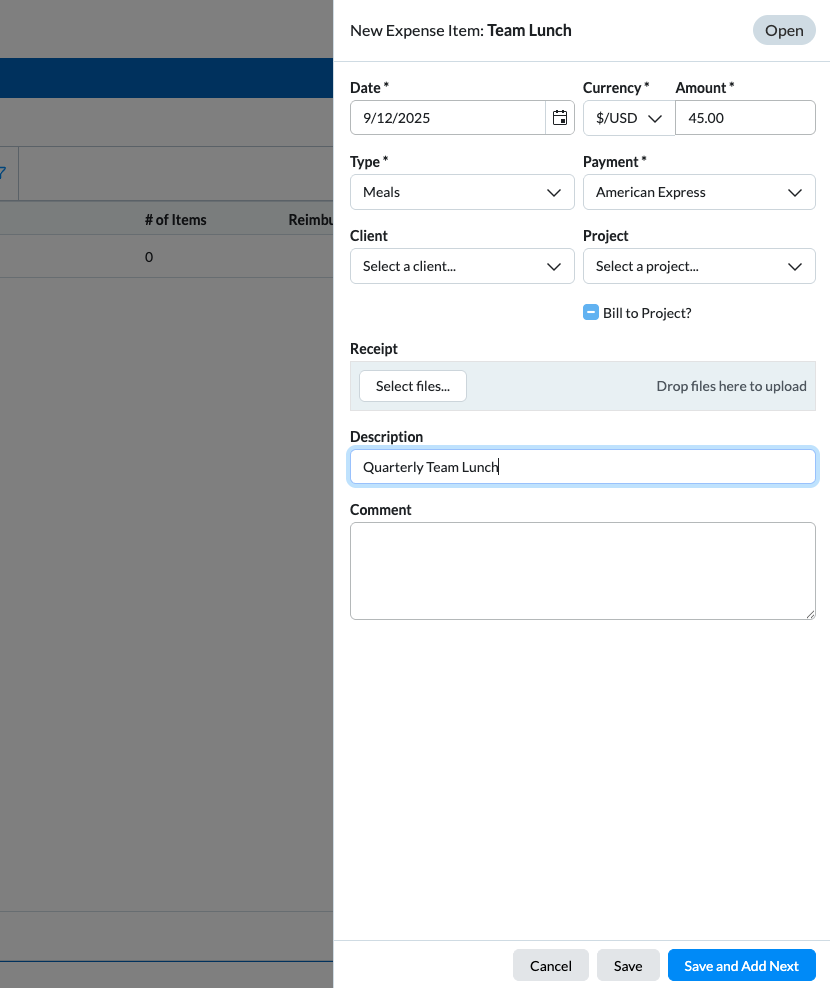Click the # of Items column header
The width and height of the screenshot is (830, 988).
click(x=176, y=220)
